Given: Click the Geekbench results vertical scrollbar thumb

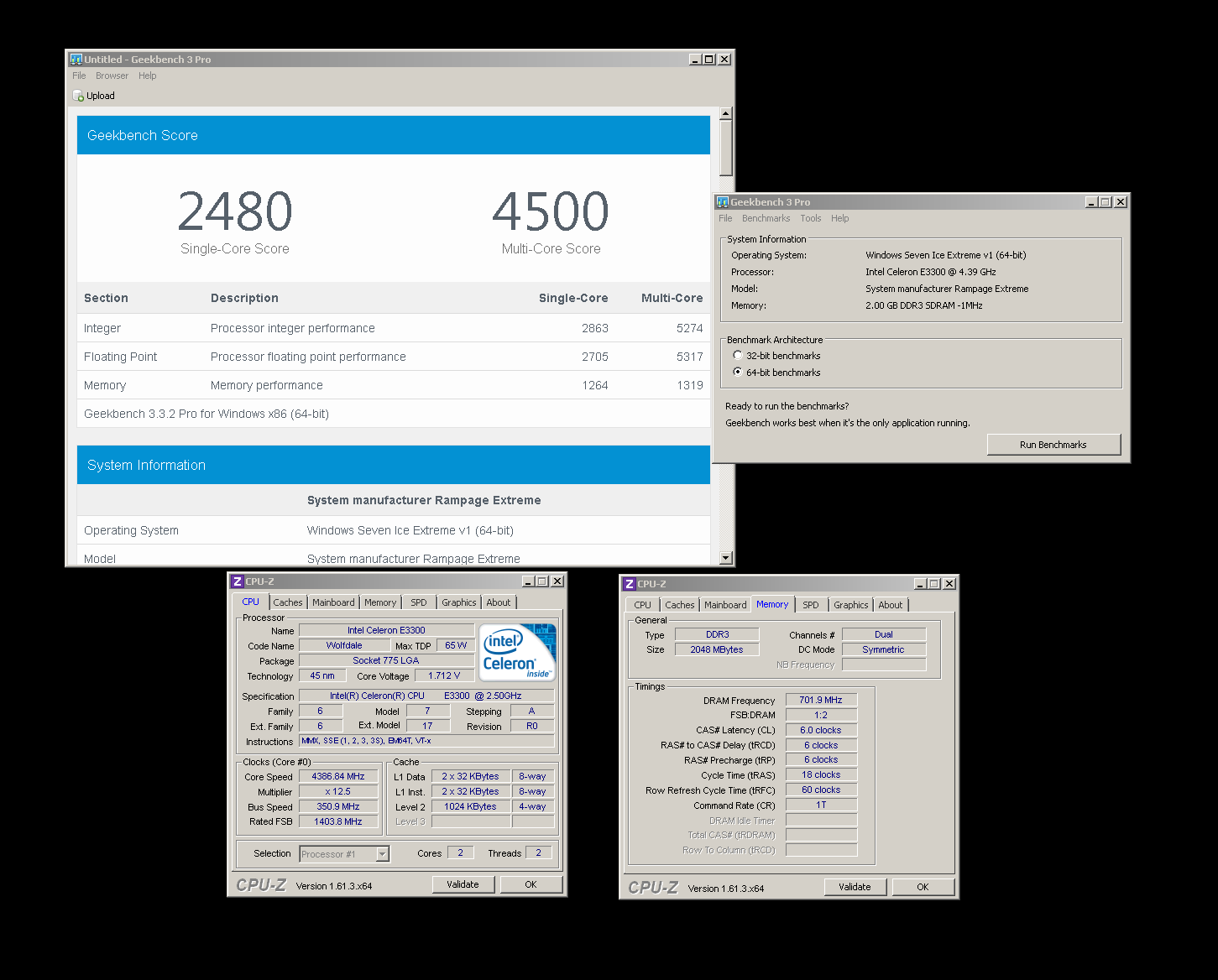Looking at the screenshot, I should point(726,149).
